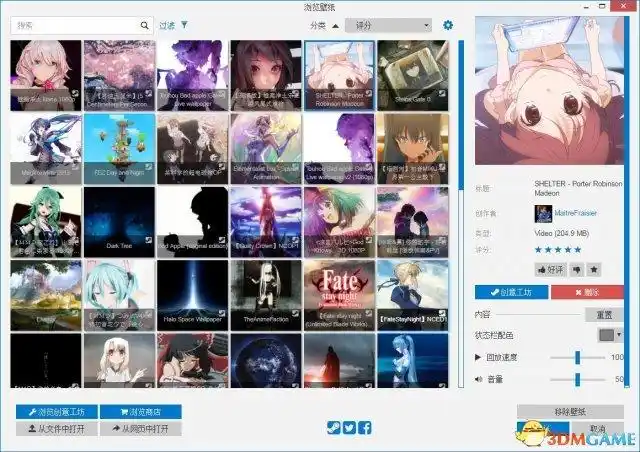Click 从文件中打开 open from file
This screenshot has height=452, width=640.
[55, 429]
